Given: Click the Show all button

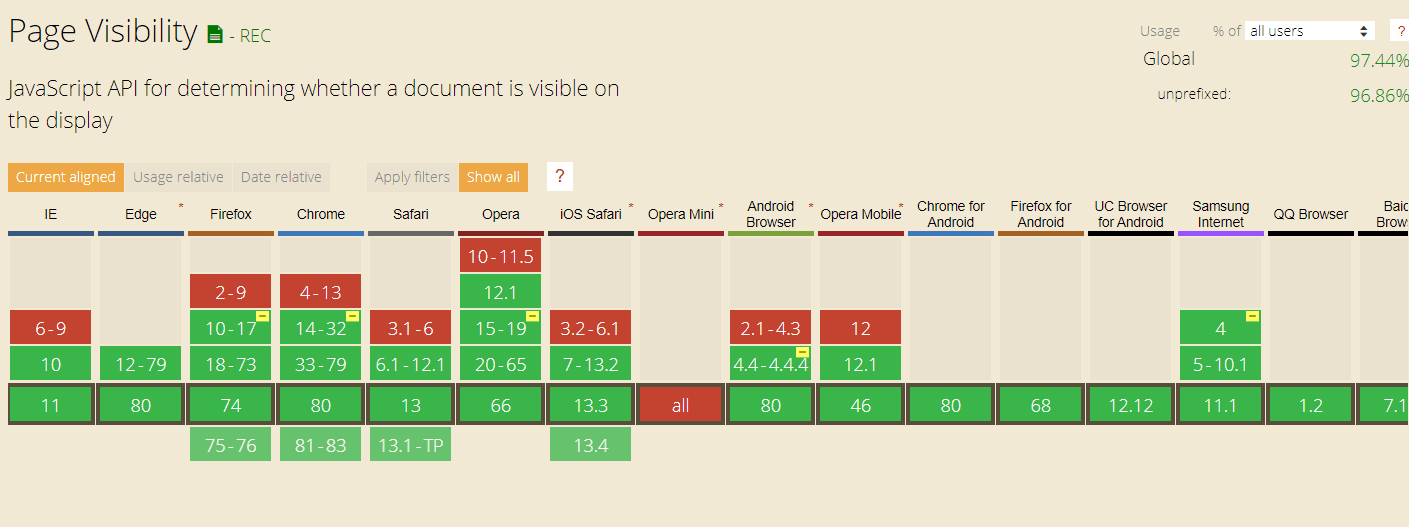Looking at the screenshot, I should tap(493, 177).
